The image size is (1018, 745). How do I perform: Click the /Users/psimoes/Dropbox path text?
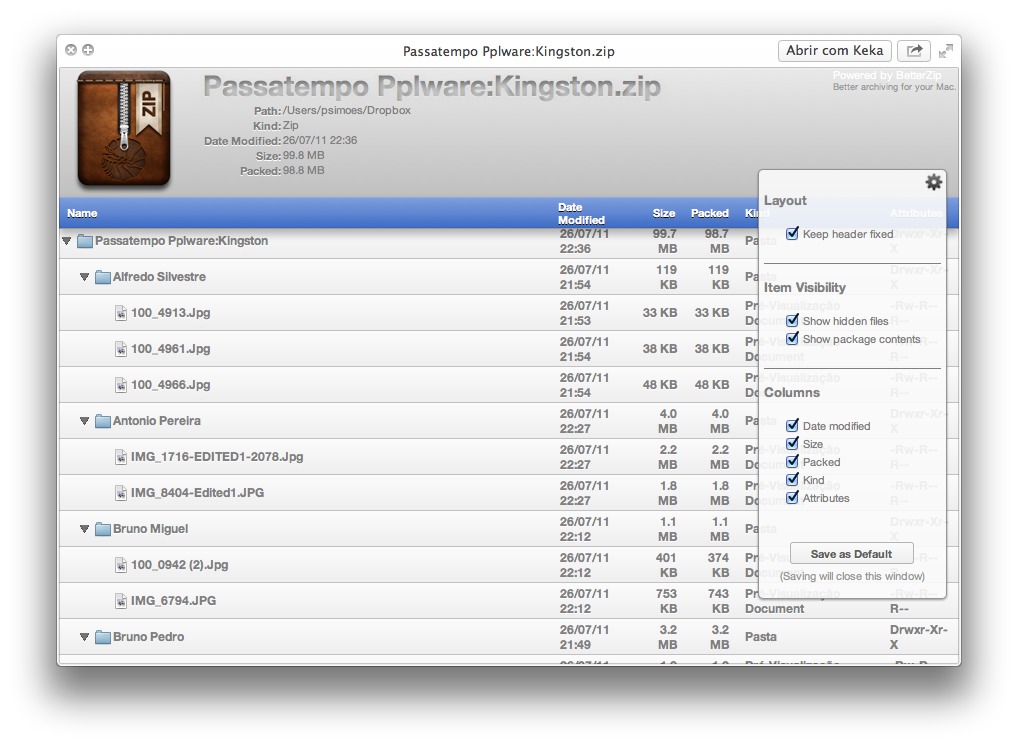(347, 110)
